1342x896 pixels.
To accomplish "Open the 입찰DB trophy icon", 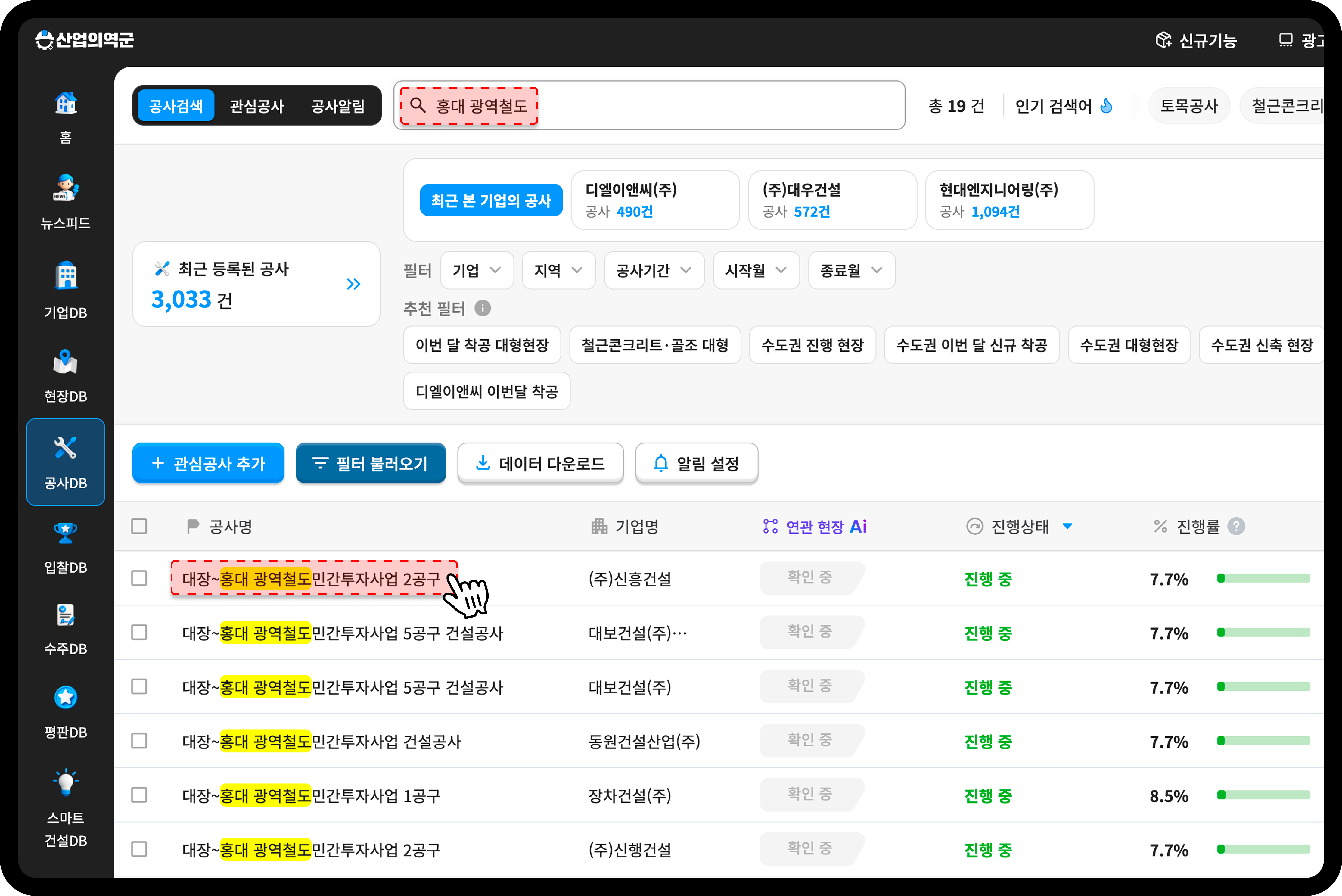I will coord(66,533).
